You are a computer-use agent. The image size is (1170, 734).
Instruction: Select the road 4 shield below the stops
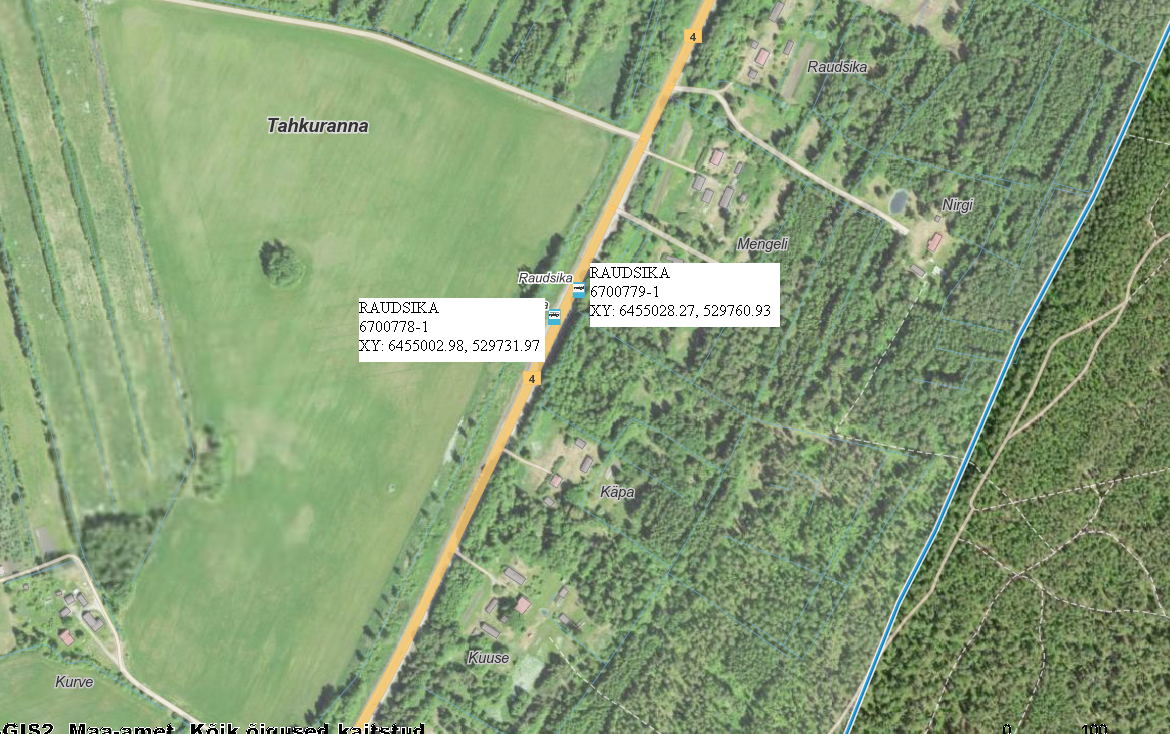pyautogui.click(x=532, y=379)
